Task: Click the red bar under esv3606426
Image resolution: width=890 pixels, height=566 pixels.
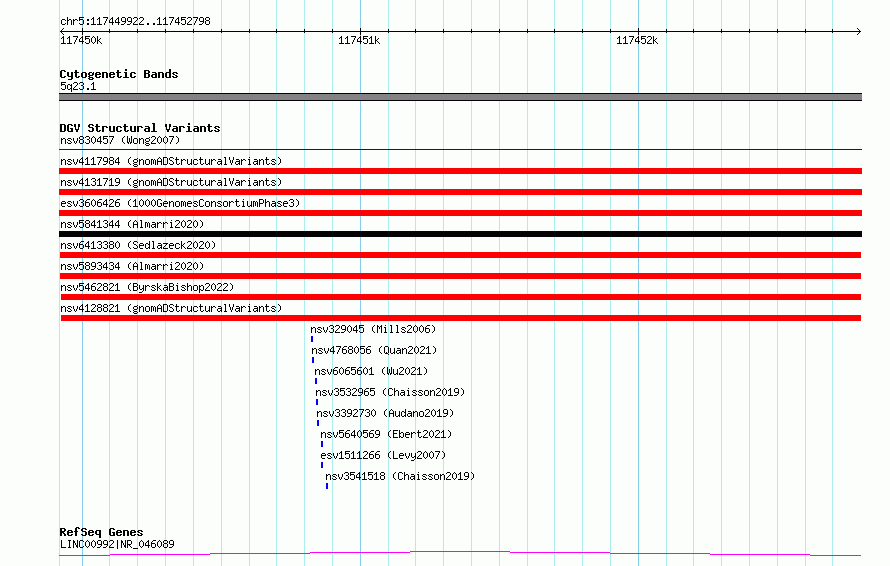Action: pos(460,213)
